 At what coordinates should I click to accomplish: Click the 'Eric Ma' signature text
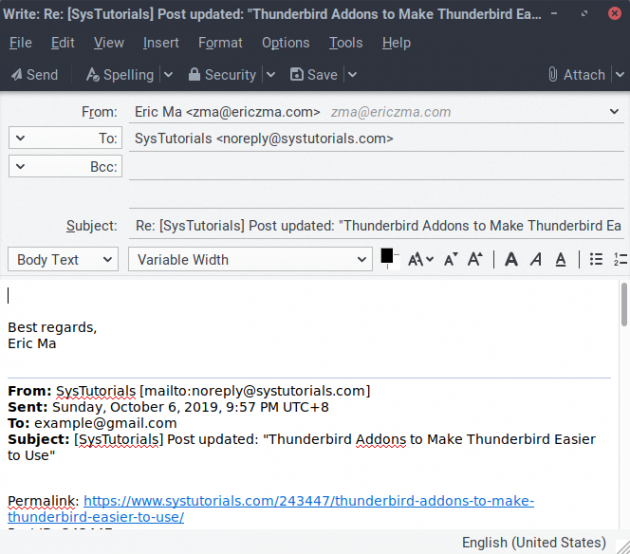point(32,343)
